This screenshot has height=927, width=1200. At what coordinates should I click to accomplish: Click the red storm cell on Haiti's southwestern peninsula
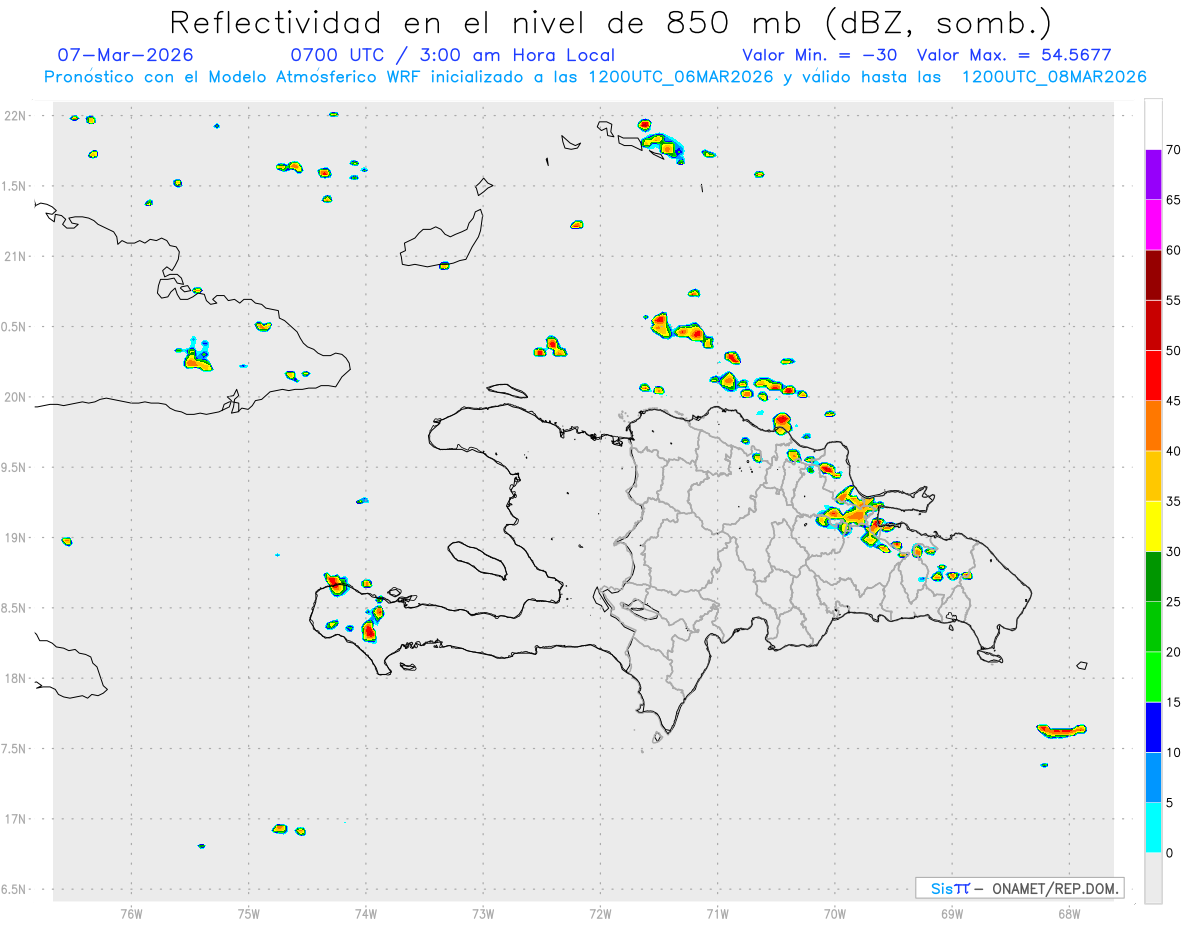[371, 630]
